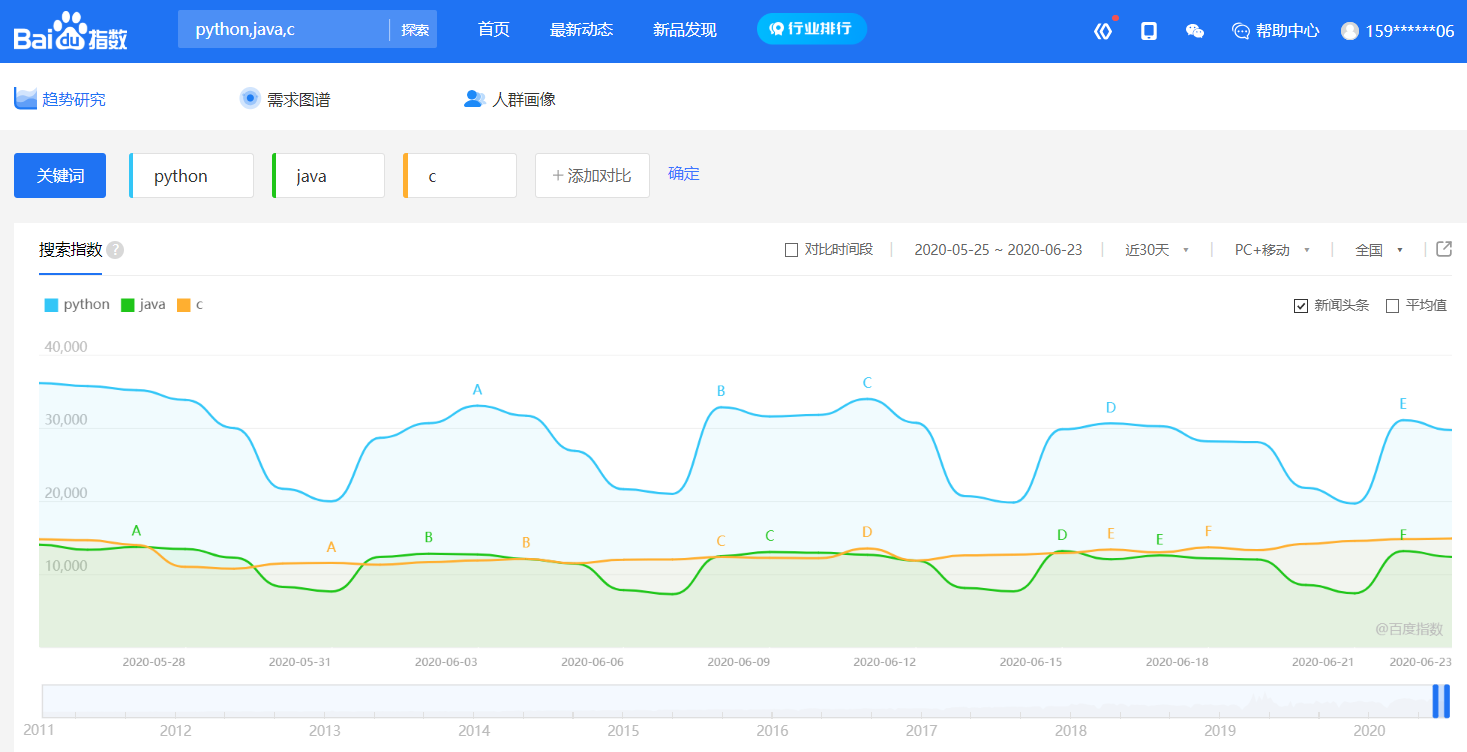Enable the 平均值 checkbox
Viewport: 1467px width, 752px height.
click(x=1392, y=306)
